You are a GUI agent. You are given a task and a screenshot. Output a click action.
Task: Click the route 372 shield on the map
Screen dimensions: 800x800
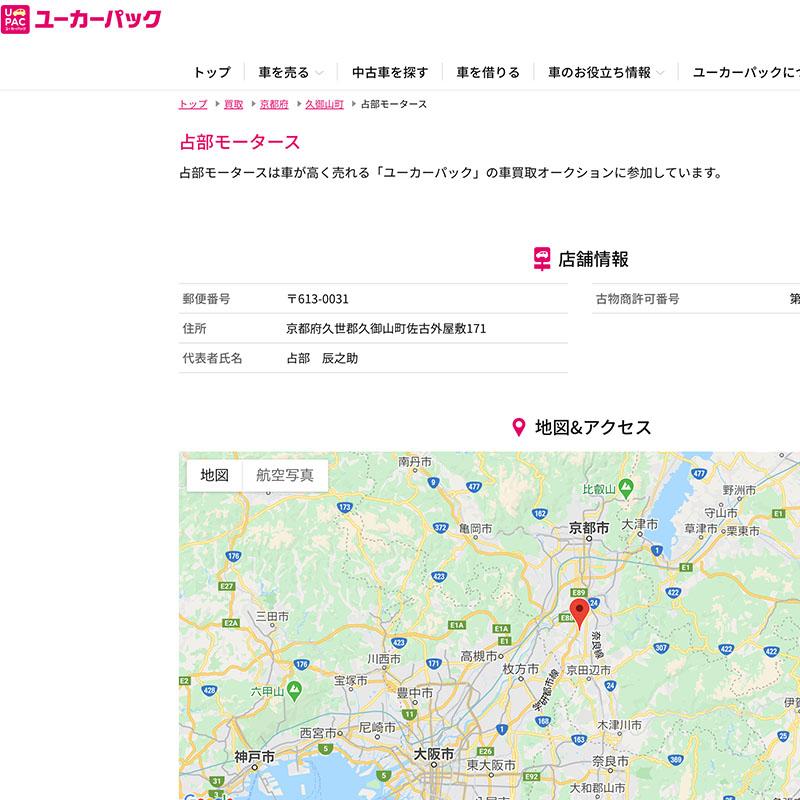pyautogui.click(x=440, y=528)
